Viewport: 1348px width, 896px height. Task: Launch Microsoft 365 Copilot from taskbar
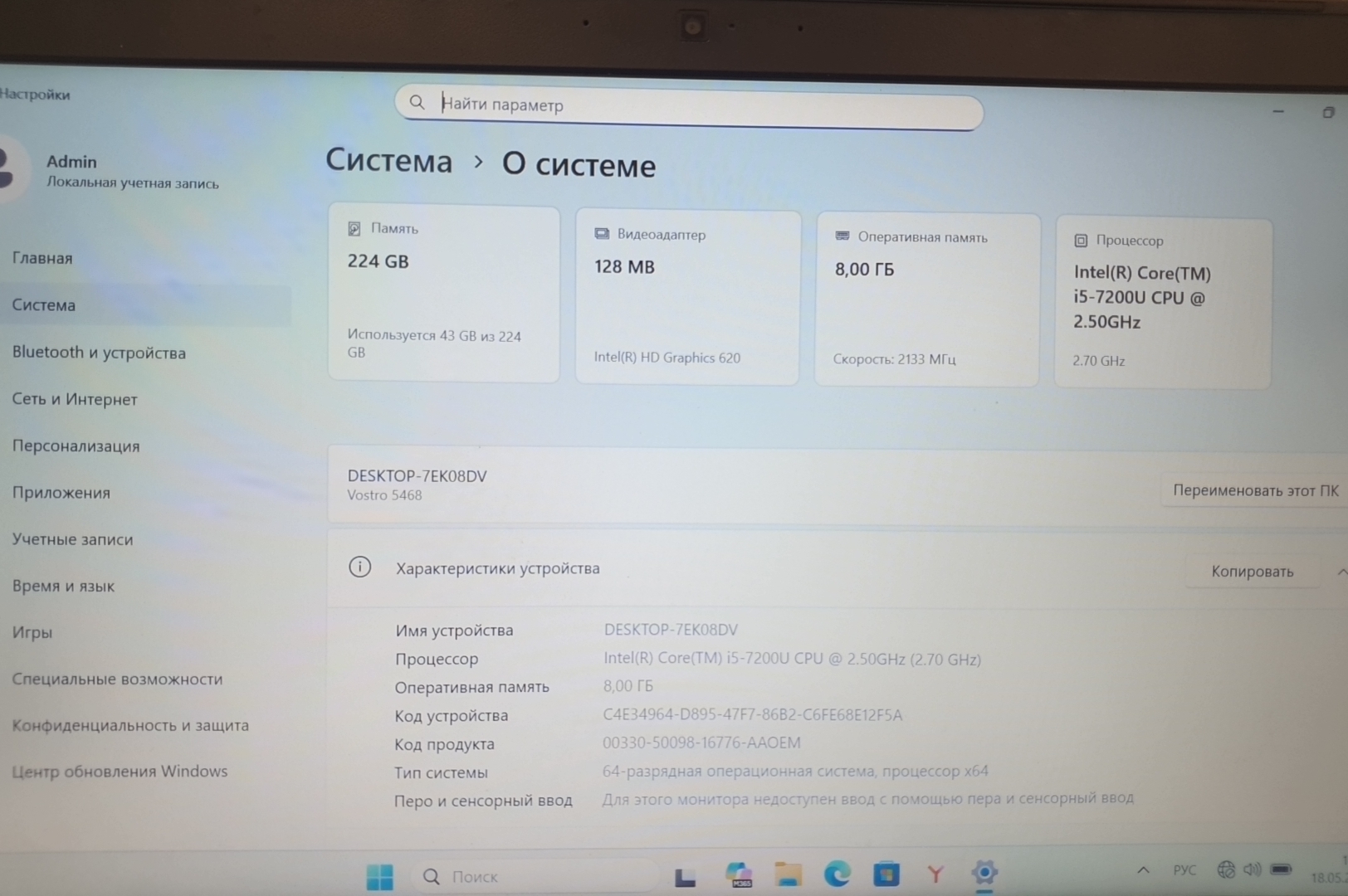pos(738,875)
